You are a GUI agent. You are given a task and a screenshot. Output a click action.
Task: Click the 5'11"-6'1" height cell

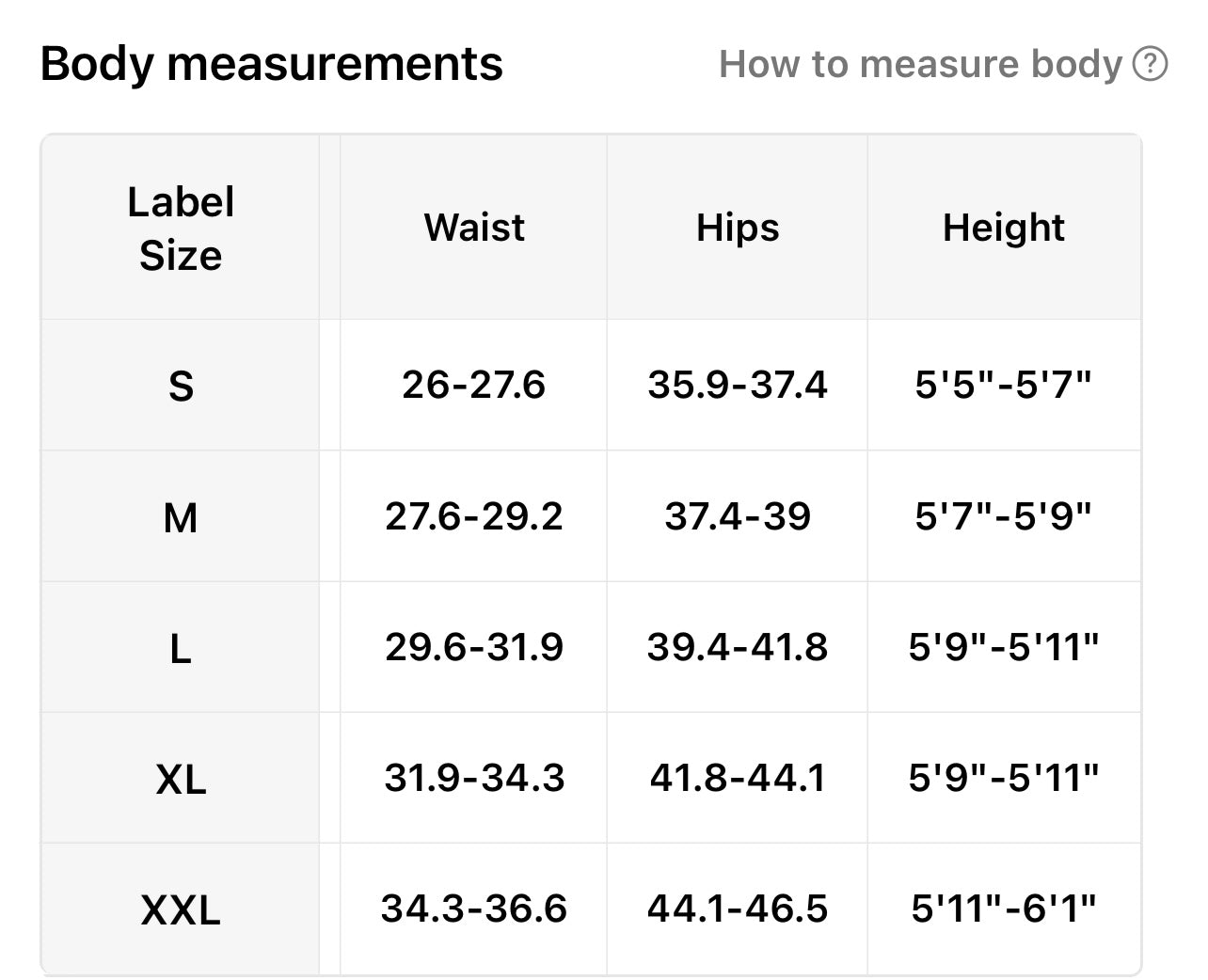[x=1004, y=909]
